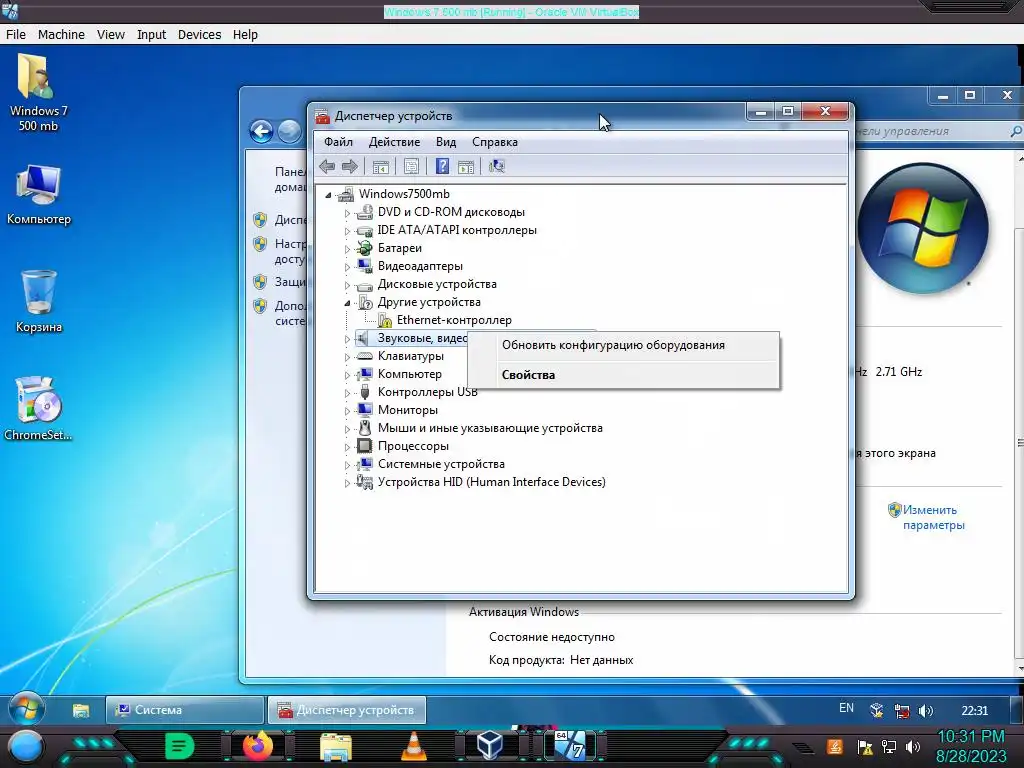The image size is (1024, 768).
Task: Open the VirtualBox Devices menu
Action: (199, 35)
